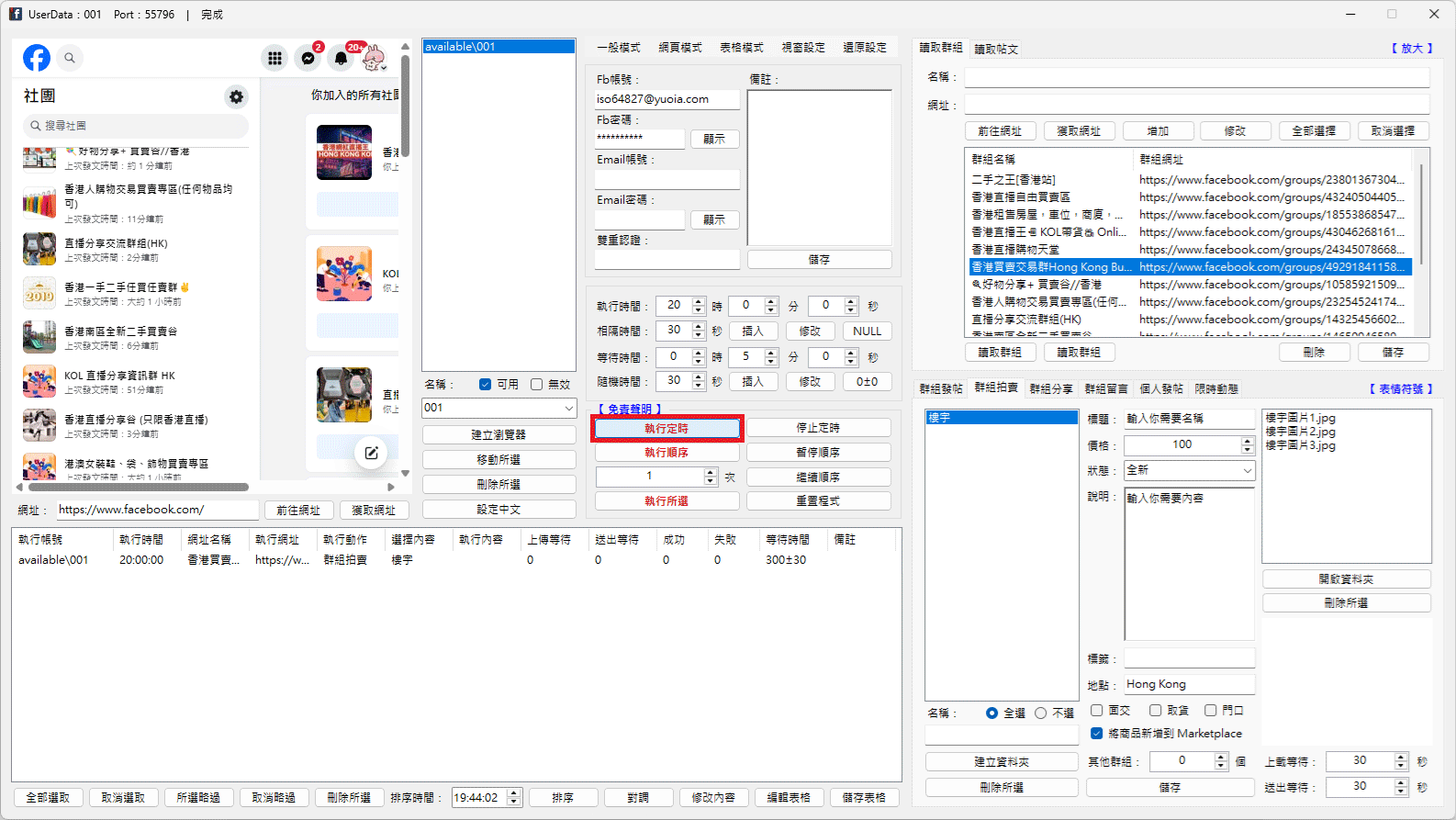Select available\001 account in list

pos(498,47)
